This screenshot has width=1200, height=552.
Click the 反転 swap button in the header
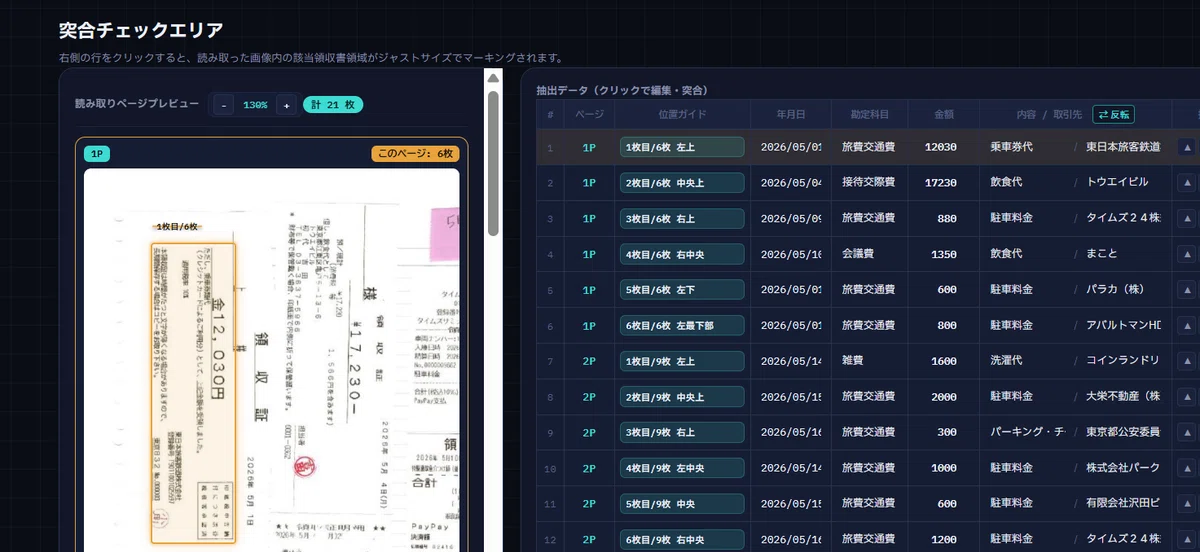click(1113, 115)
